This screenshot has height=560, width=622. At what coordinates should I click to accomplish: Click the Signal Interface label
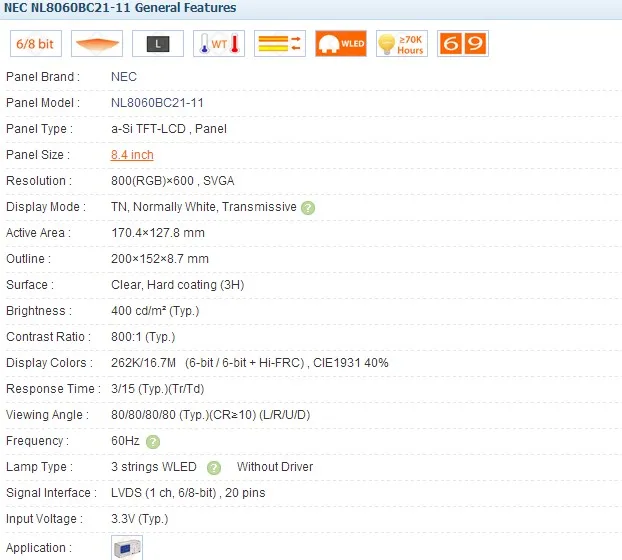tap(52, 493)
